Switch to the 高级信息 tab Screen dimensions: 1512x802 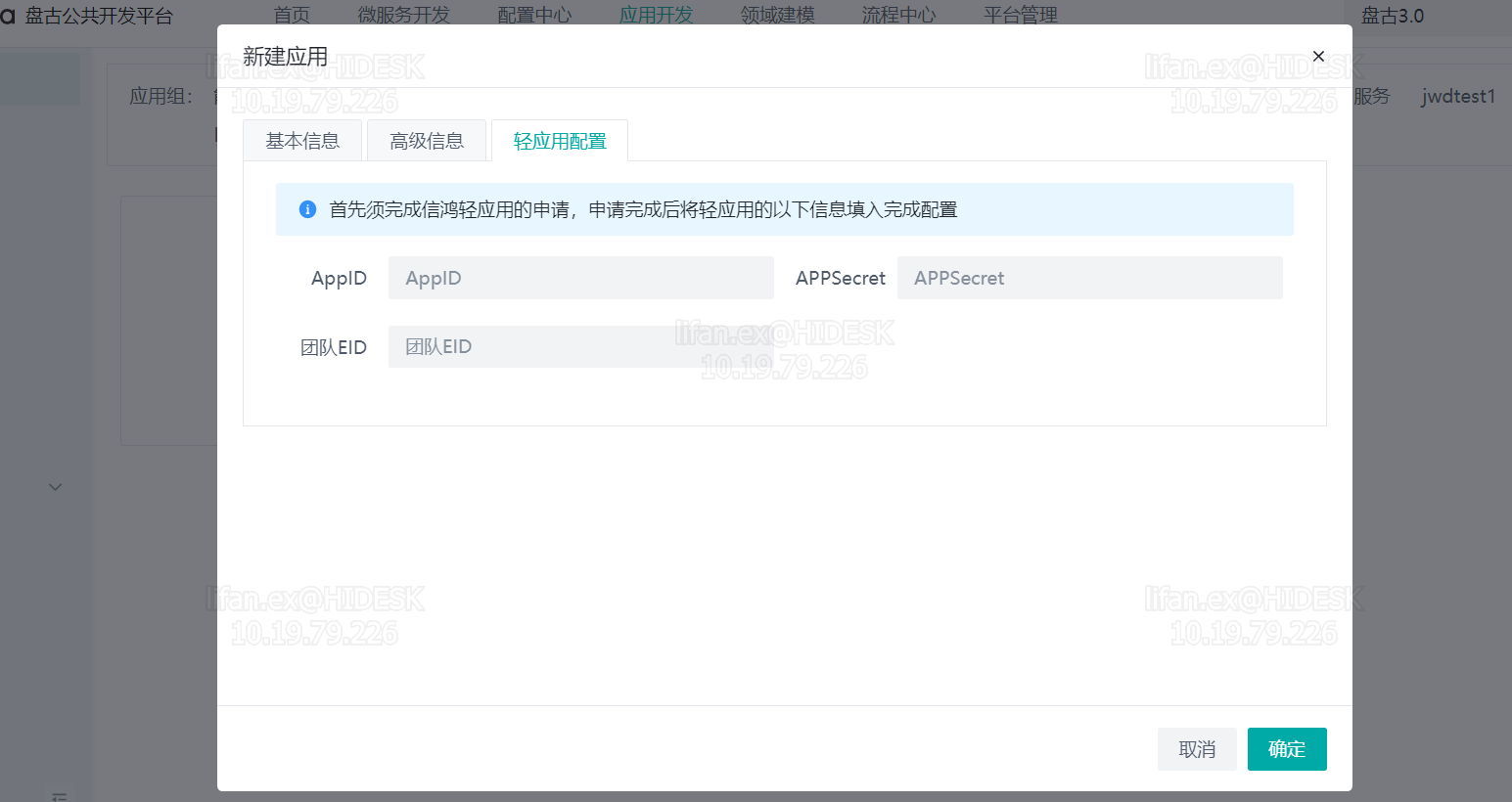(x=427, y=141)
